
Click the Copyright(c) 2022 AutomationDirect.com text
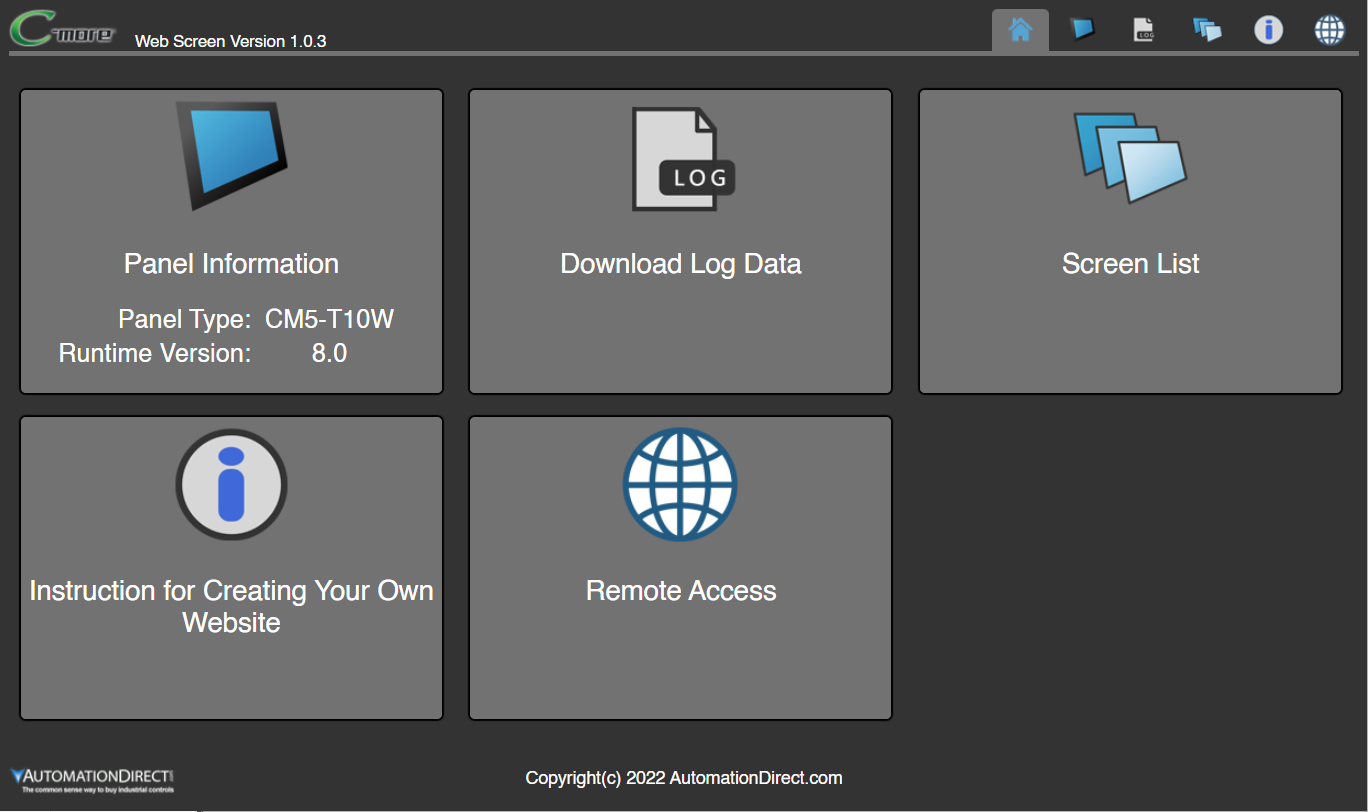pos(684,778)
